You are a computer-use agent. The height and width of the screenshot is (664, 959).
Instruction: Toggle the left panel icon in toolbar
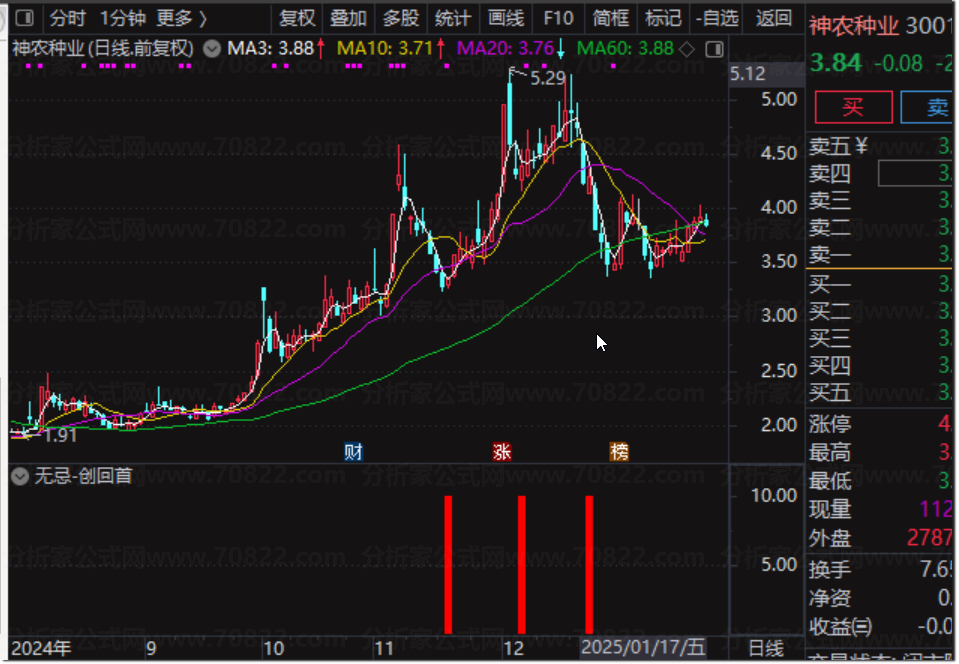tap(25, 18)
